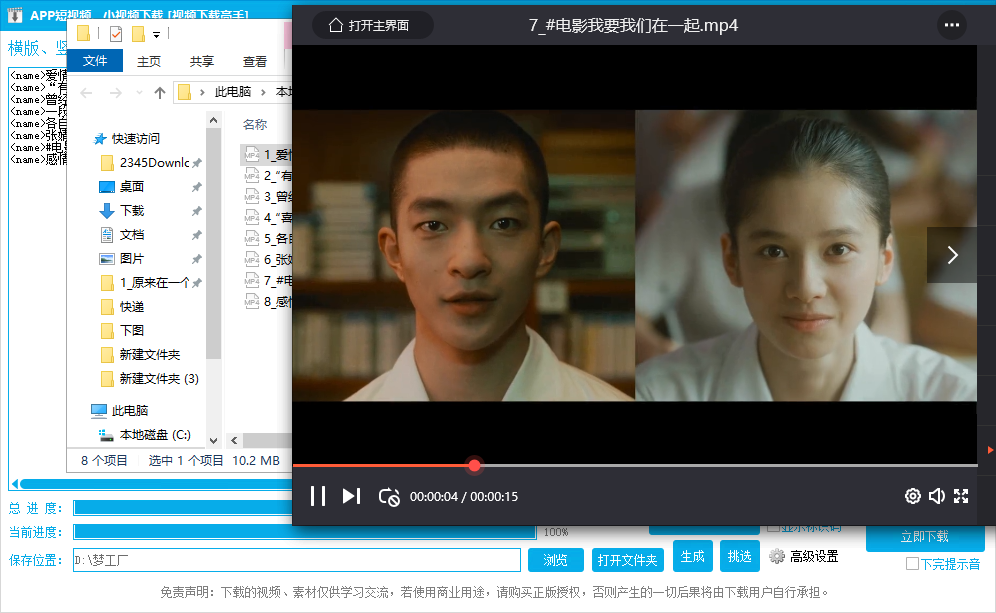Open the player settings gear

coord(912,496)
